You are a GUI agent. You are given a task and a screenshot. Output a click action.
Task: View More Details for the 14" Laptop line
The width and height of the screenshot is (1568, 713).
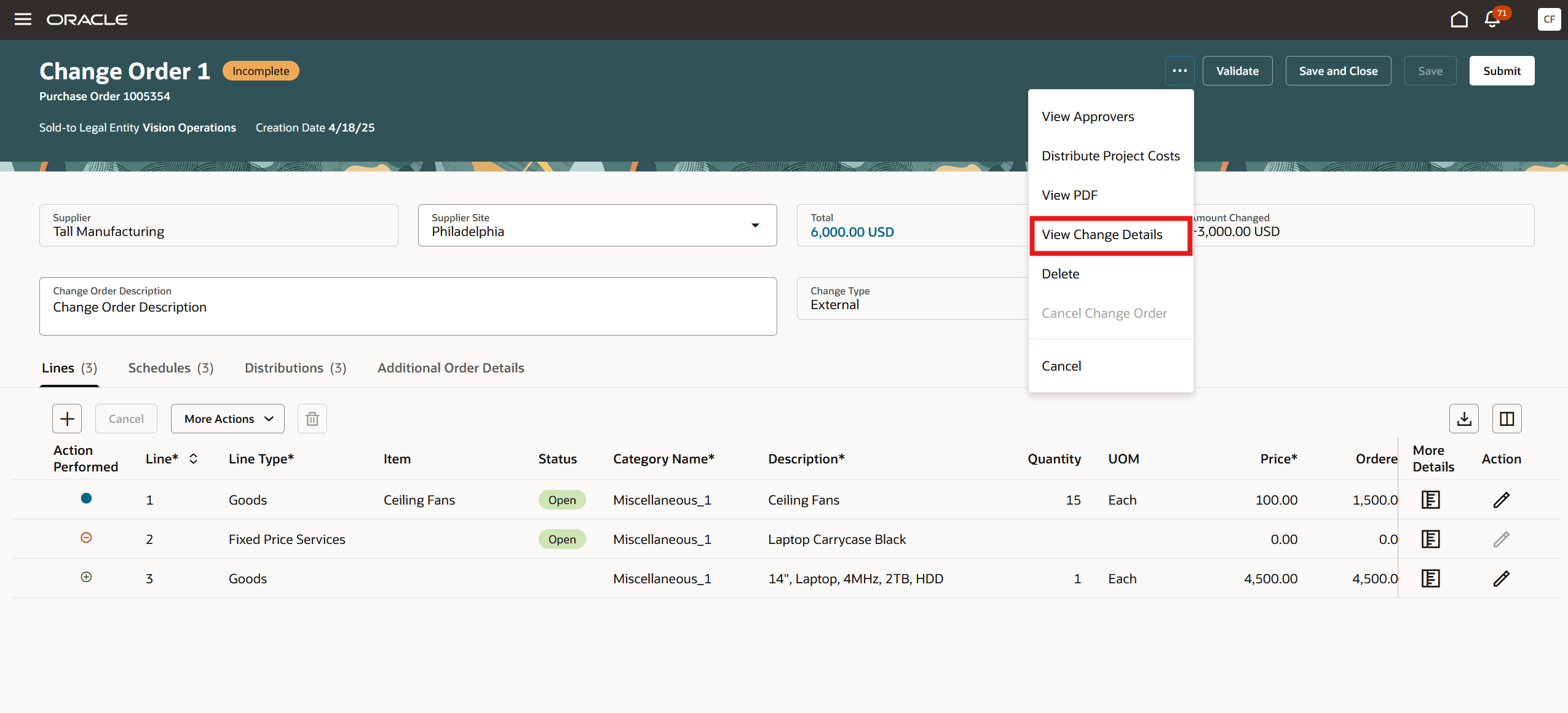(1431, 578)
